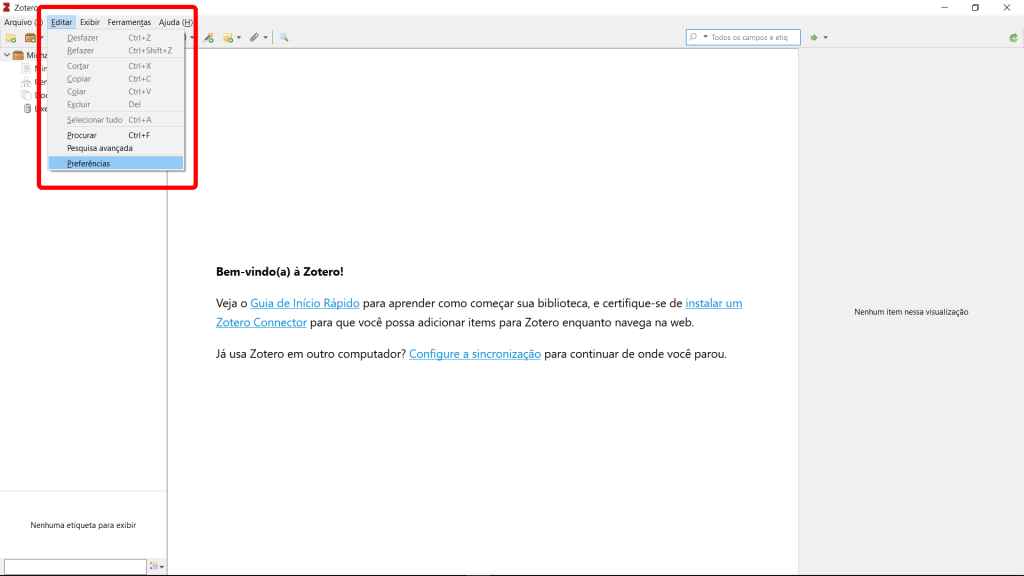Click the add item by identifier wand icon
Image resolution: width=1024 pixels, height=576 pixels.
pos(209,38)
